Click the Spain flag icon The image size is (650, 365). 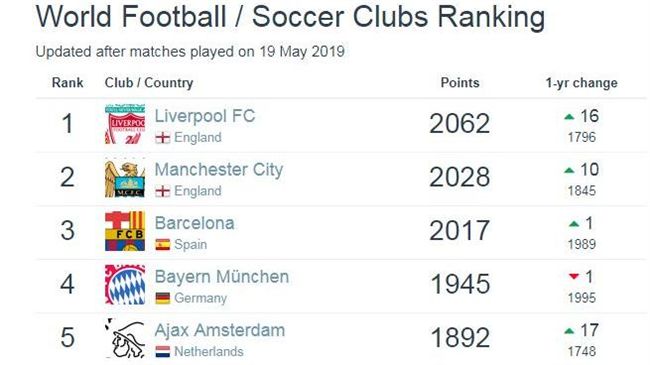[162, 245]
